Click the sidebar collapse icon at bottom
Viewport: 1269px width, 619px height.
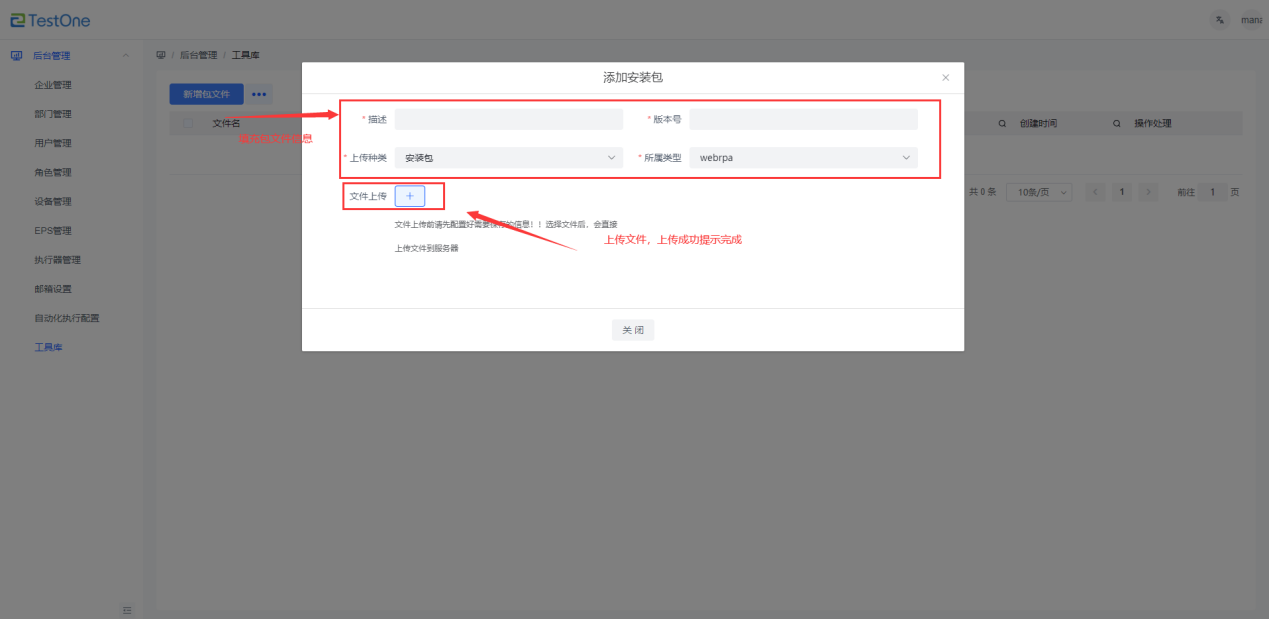coord(127,609)
